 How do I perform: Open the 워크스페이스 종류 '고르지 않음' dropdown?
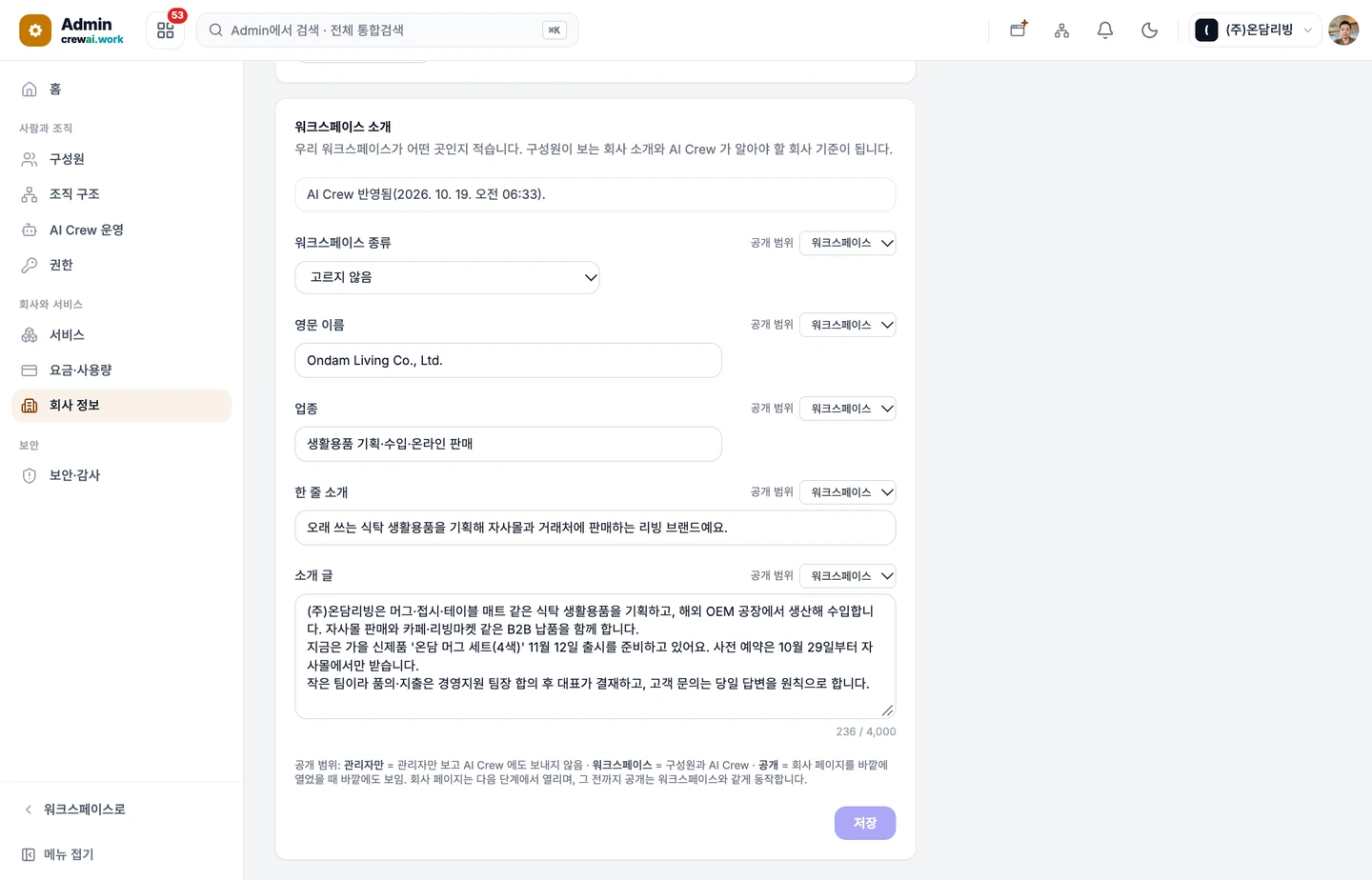pos(447,277)
